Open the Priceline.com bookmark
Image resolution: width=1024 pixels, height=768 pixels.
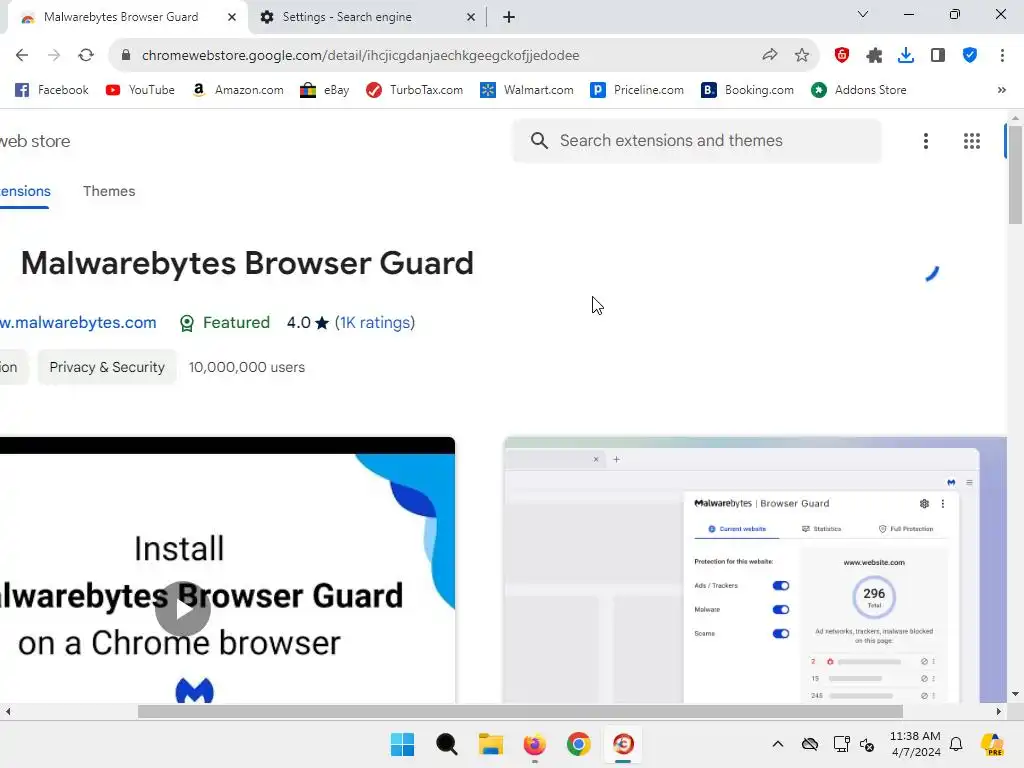[637, 90]
